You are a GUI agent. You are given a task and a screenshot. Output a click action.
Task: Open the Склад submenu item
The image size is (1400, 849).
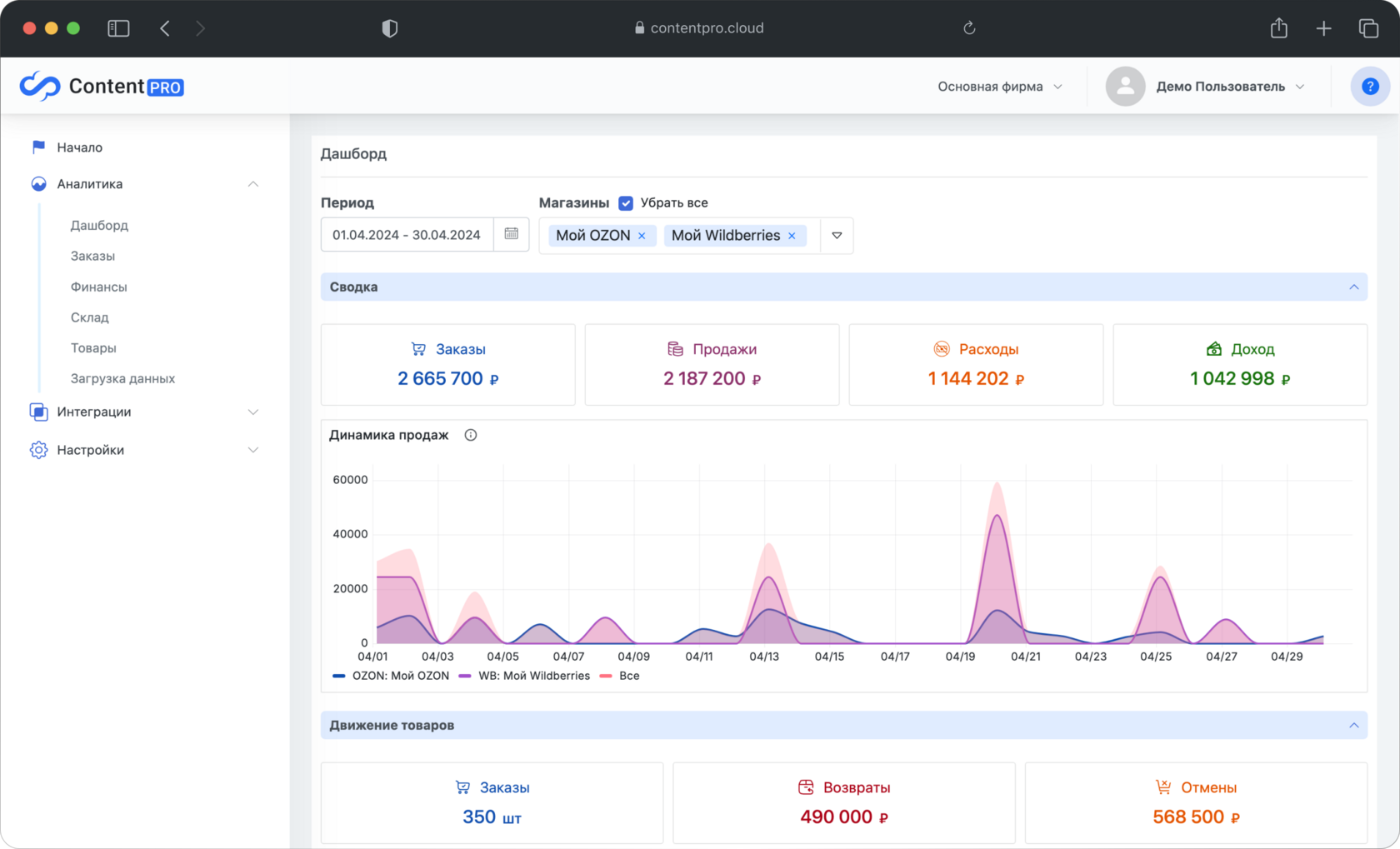point(89,317)
